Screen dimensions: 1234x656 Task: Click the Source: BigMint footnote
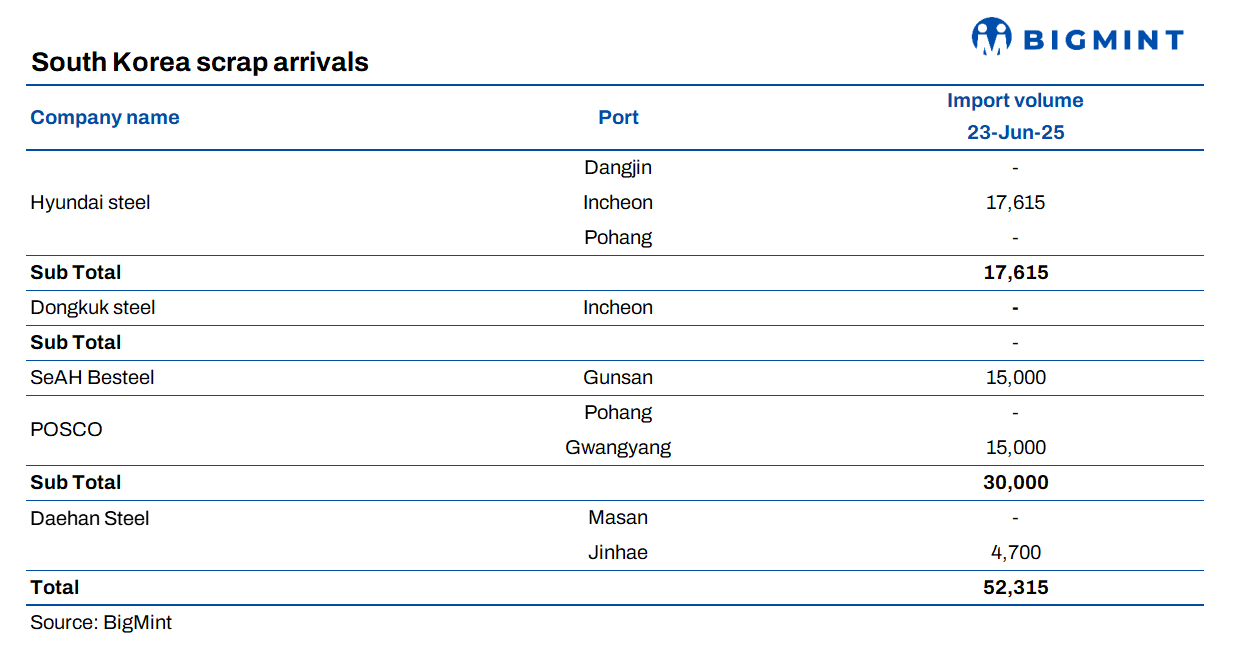101,622
